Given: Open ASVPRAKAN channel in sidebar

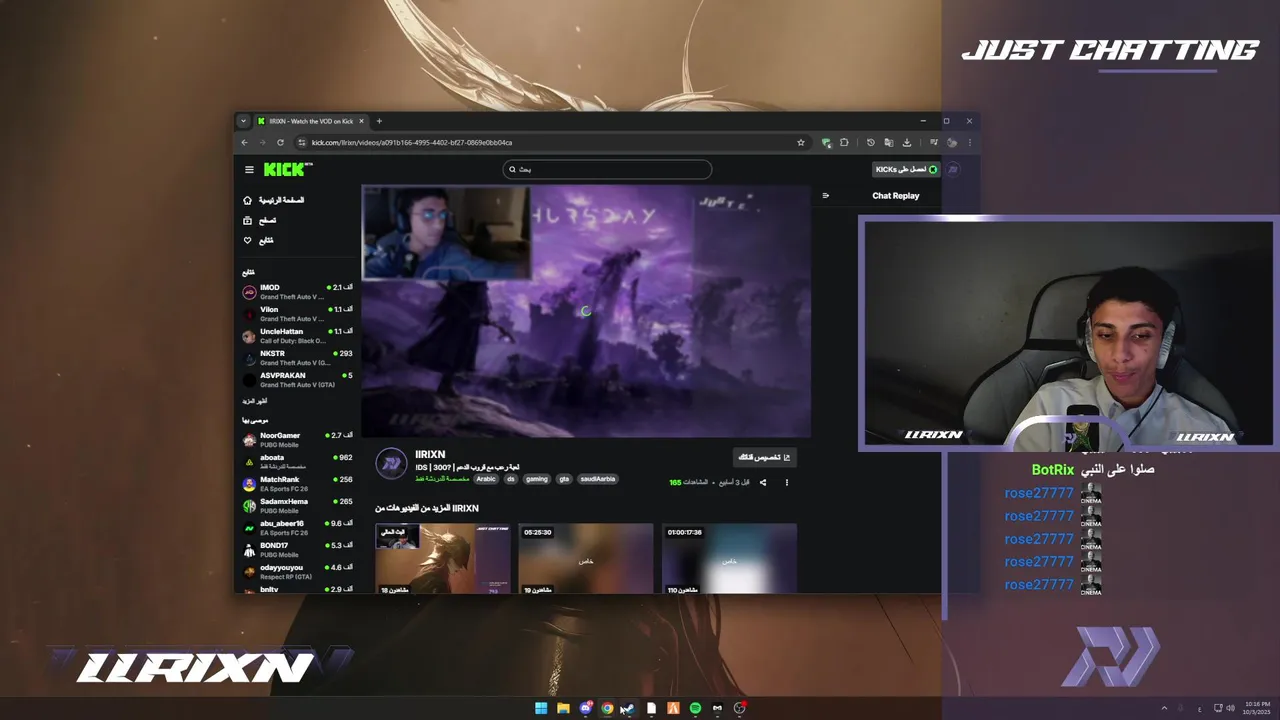Looking at the screenshot, I should click(x=297, y=380).
